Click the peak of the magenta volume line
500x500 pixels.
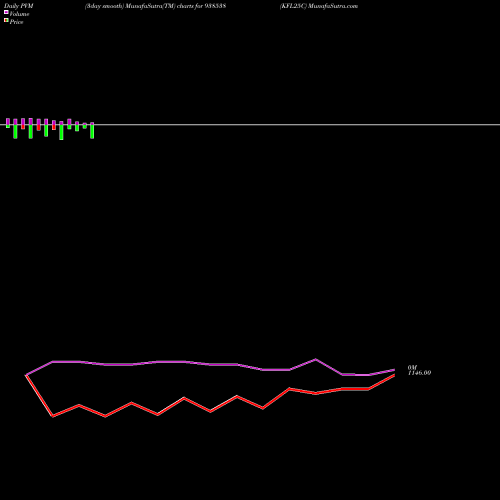(316, 359)
